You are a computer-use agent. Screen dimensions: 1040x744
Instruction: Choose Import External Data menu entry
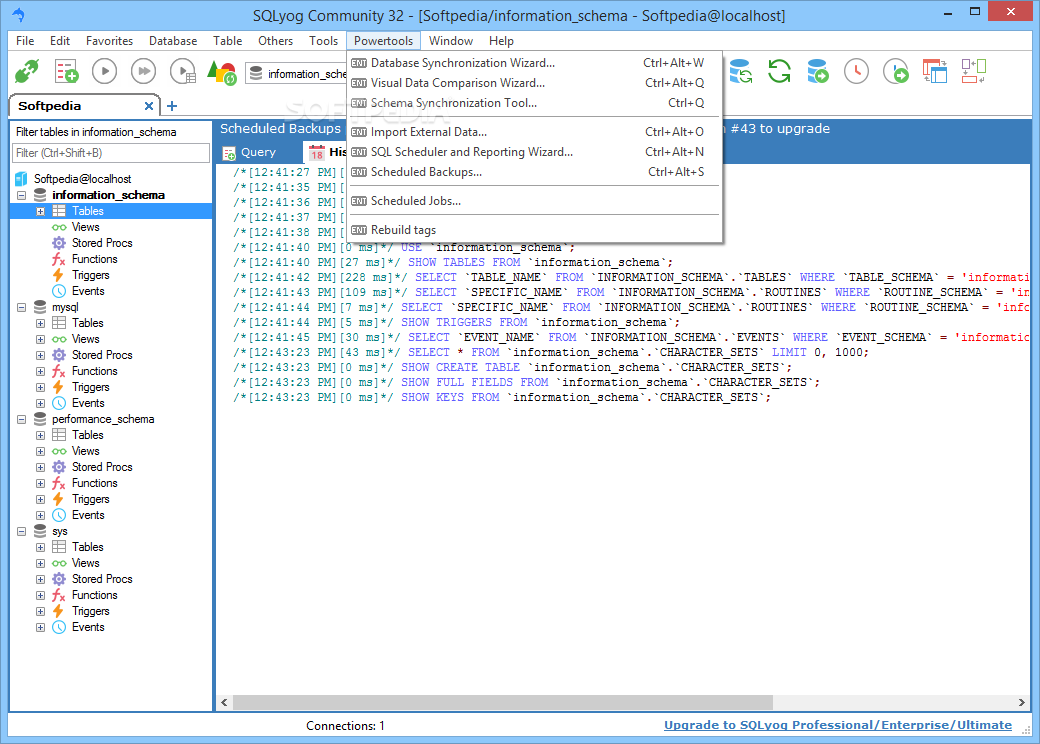coord(534,132)
